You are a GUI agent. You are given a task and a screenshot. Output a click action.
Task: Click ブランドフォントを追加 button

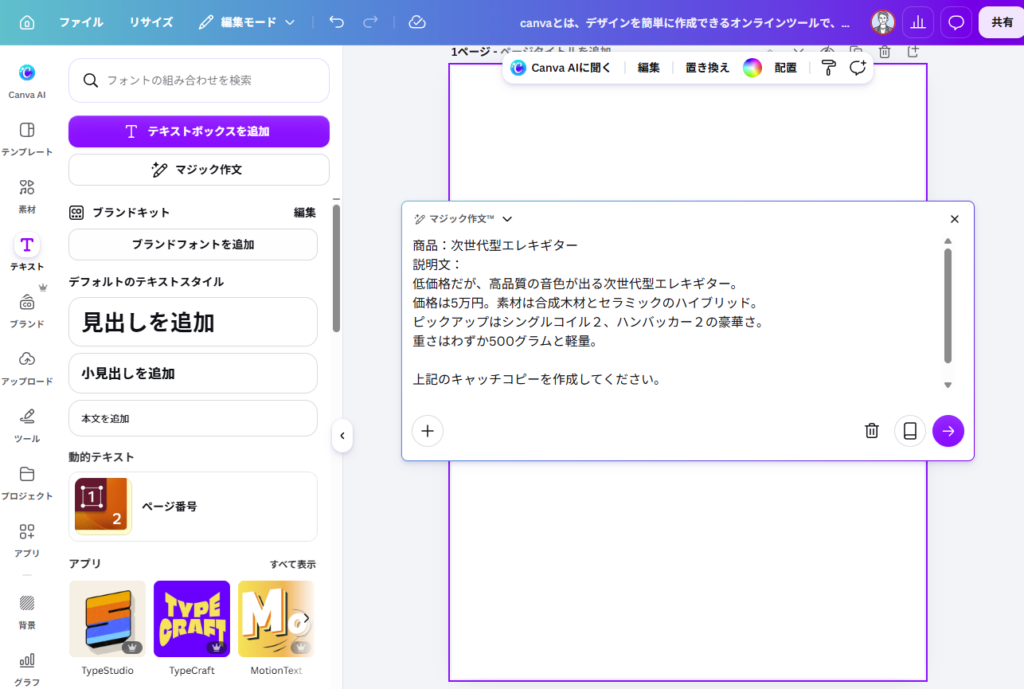click(193, 244)
